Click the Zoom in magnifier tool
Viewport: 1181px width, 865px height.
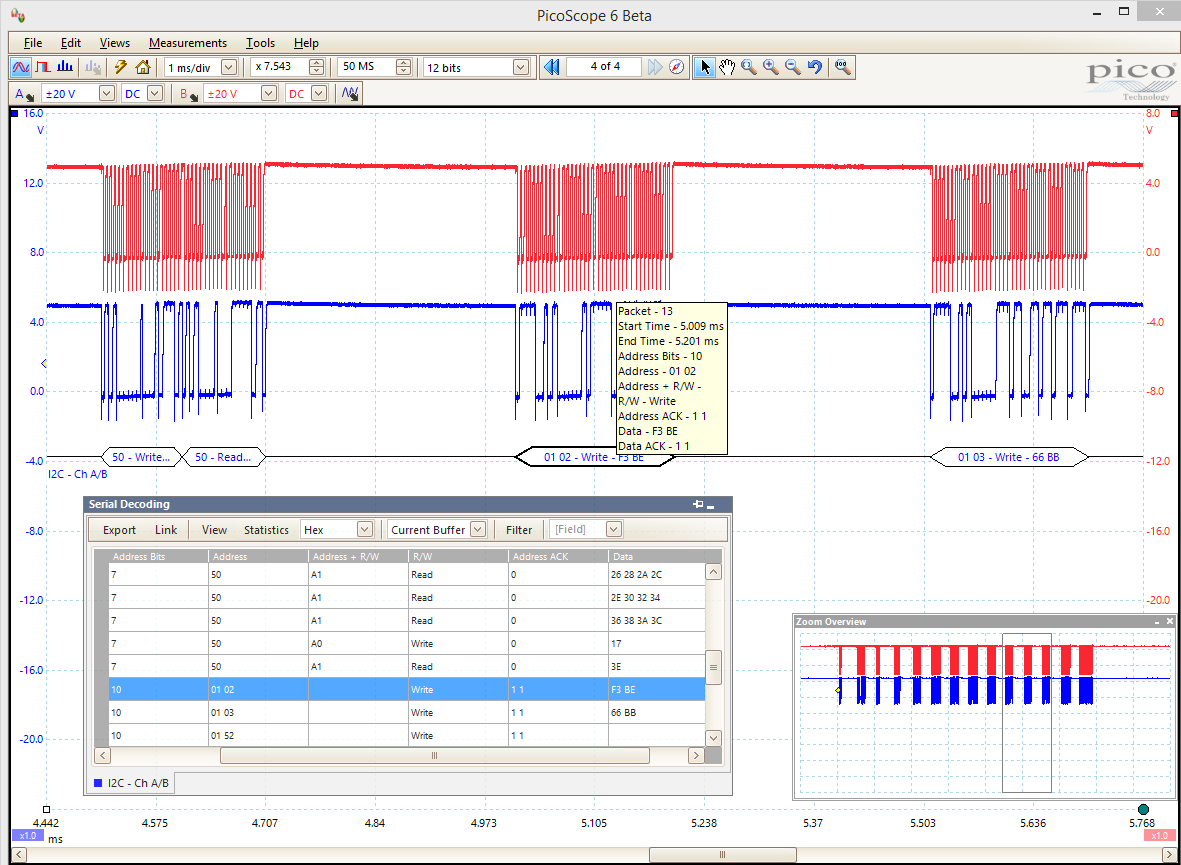[x=771, y=67]
